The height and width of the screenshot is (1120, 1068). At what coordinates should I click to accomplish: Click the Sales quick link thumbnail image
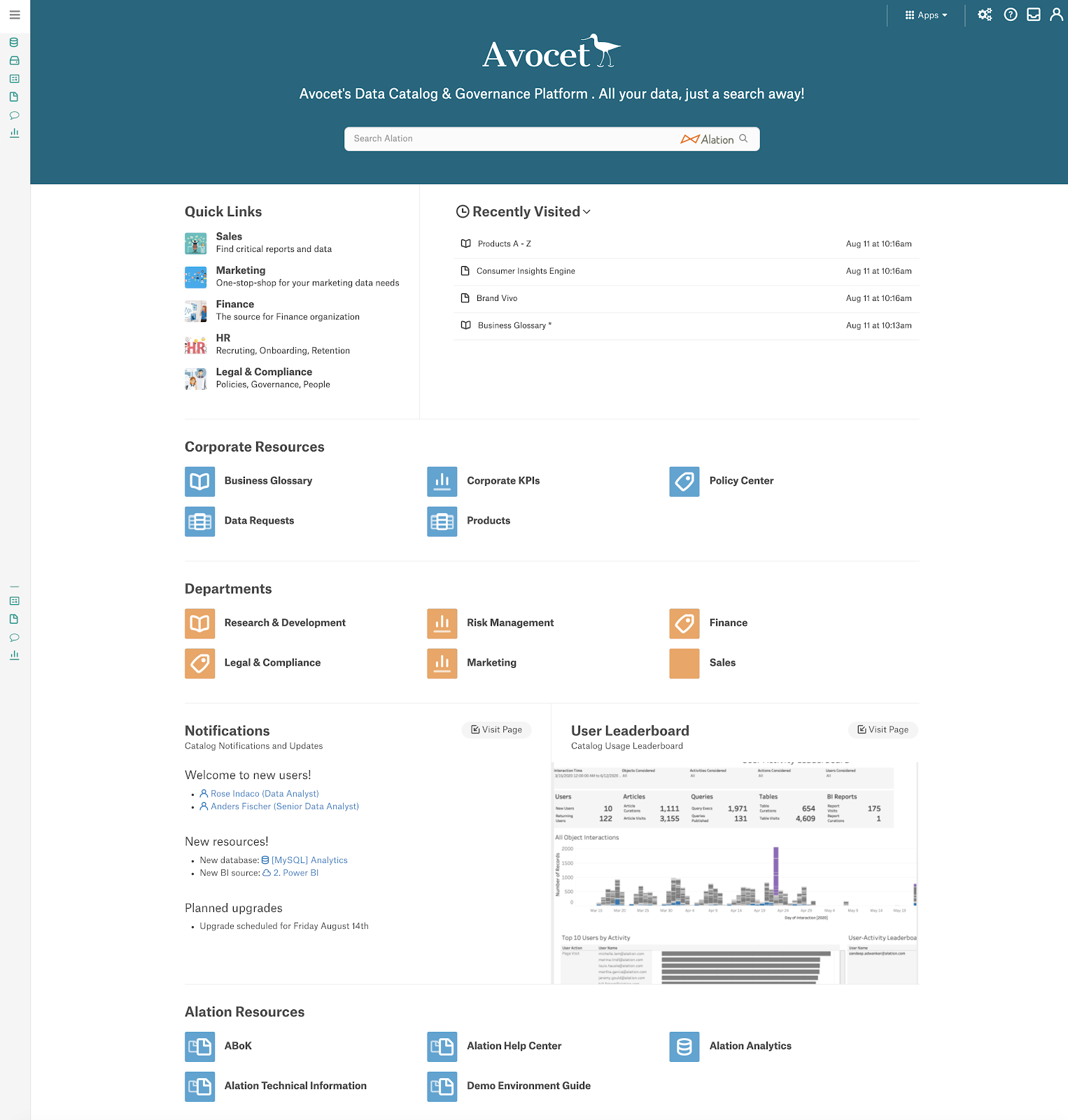(195, 244)
